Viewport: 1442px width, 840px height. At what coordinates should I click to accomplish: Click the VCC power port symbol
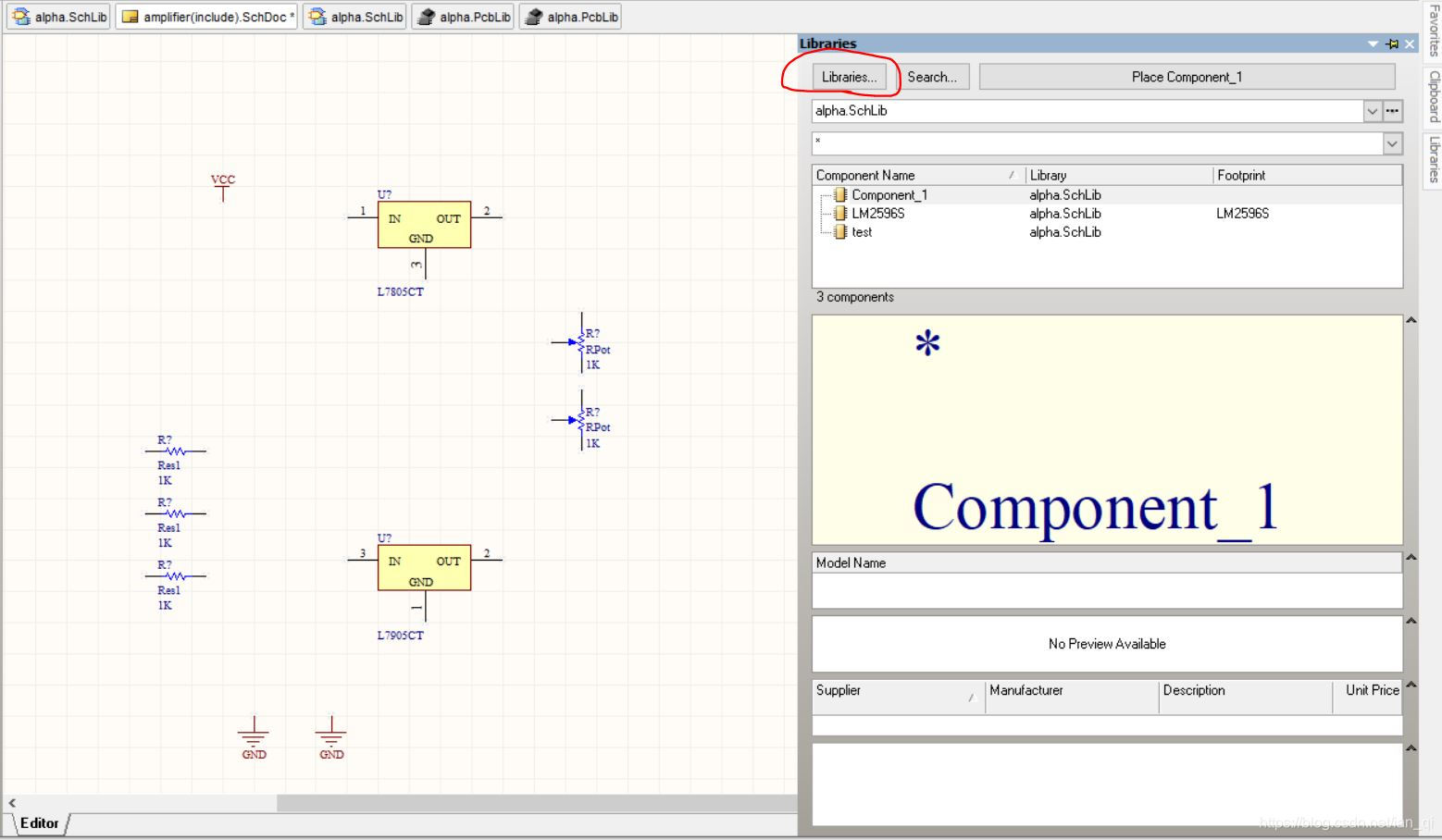223,187
